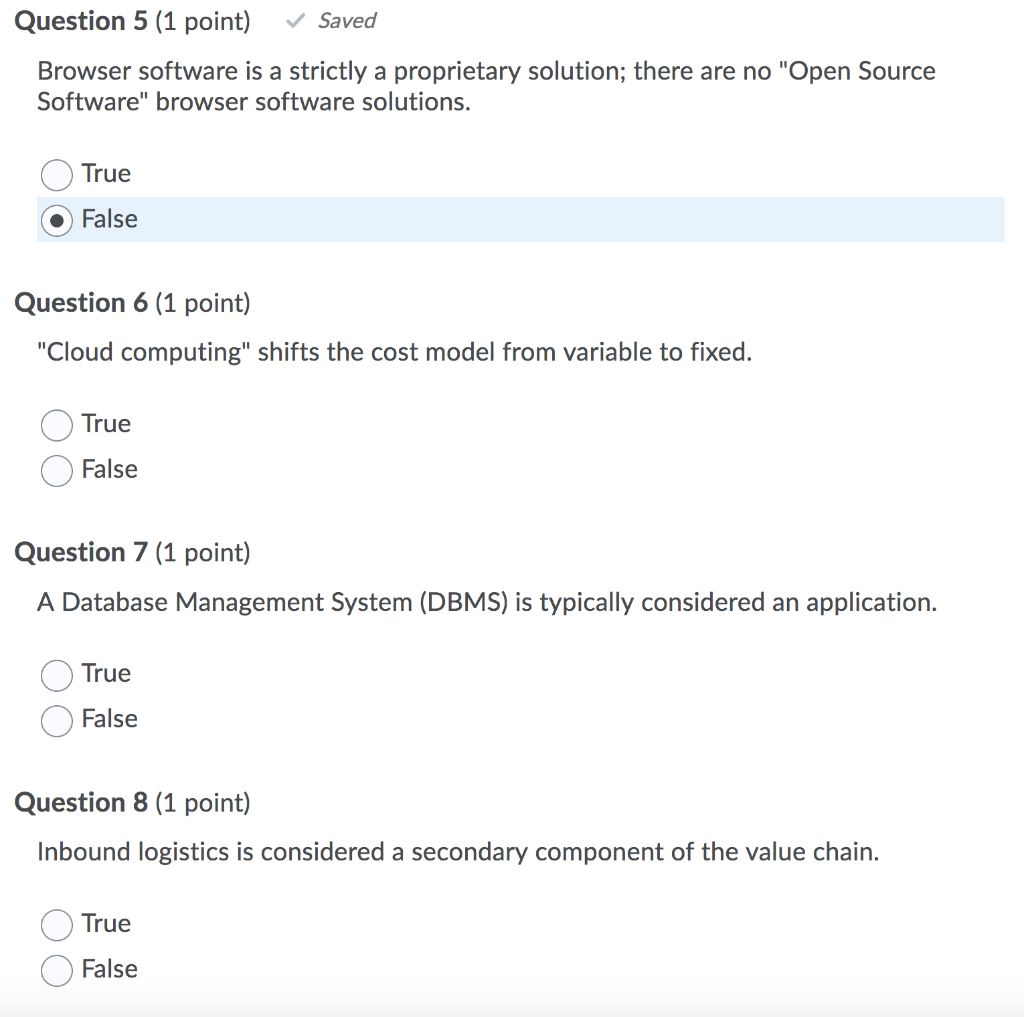The height and width of the screenshot is (1017, 1024).
Task: Click the Question 6 heading
Action: [131, 302]
